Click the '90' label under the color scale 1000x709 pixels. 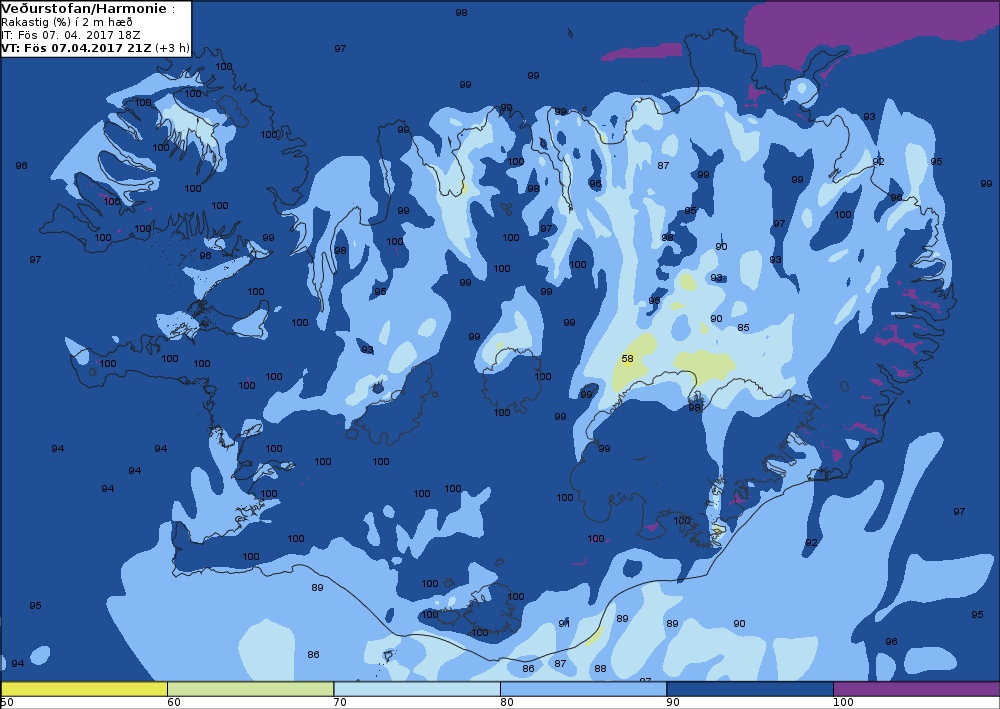tap(673, 703)
